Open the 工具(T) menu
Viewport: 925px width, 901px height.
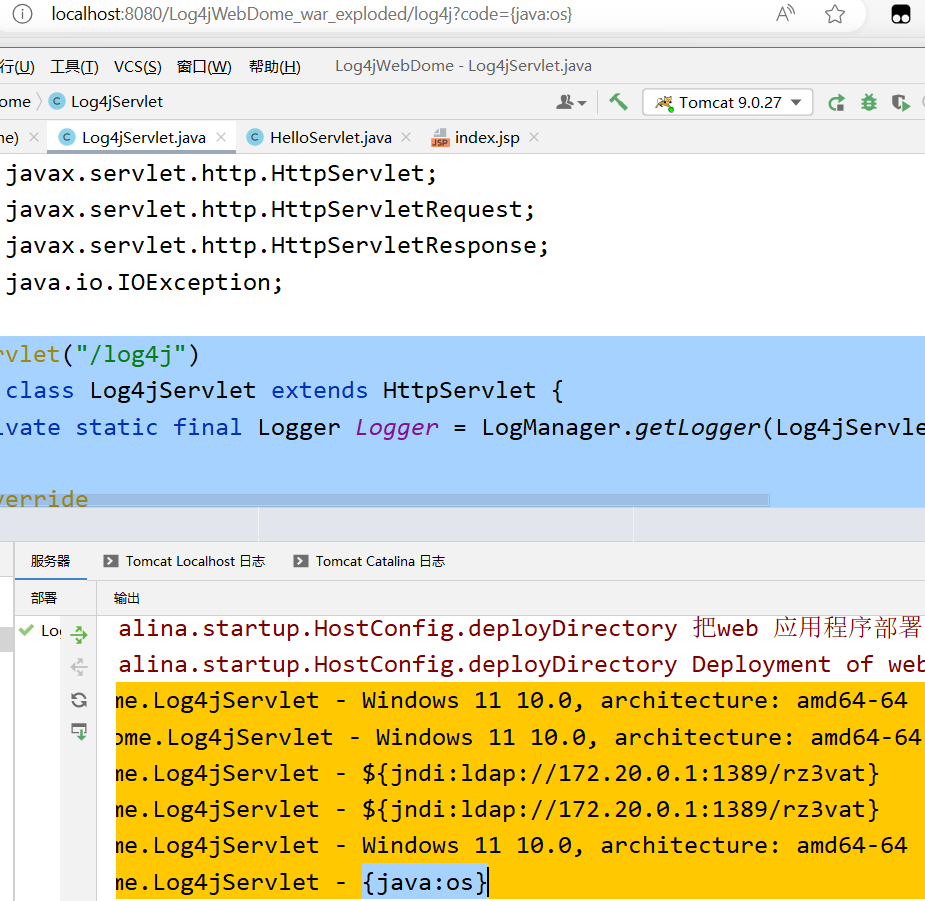(x=74, y=66)
